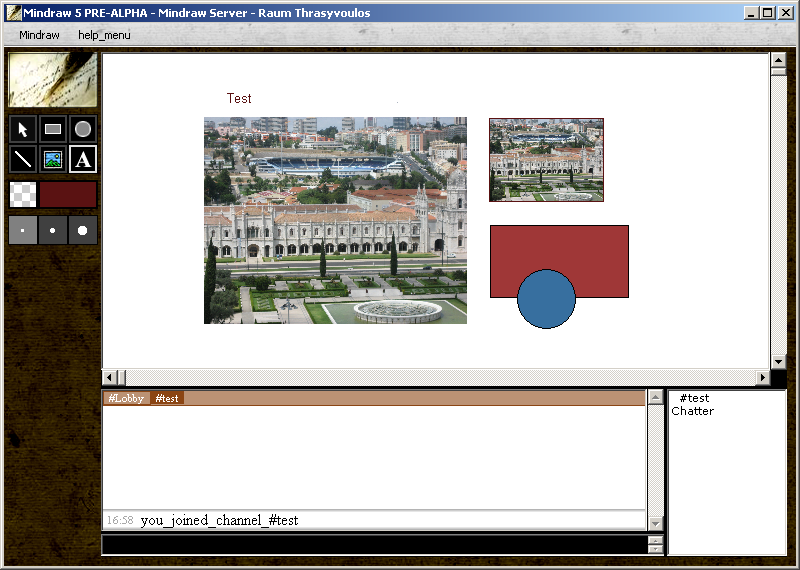
Task: Open the Mindraw menu
Action: tap(39, 35)
